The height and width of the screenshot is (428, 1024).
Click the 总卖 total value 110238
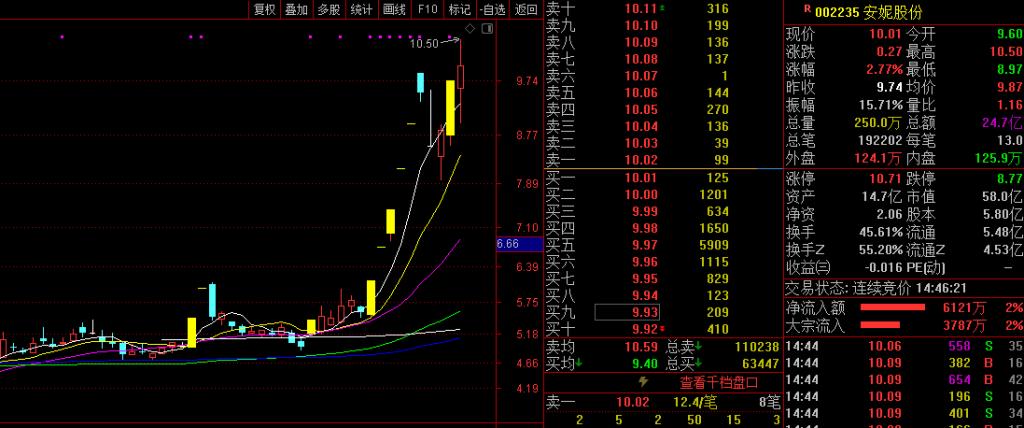coord(756,348)
